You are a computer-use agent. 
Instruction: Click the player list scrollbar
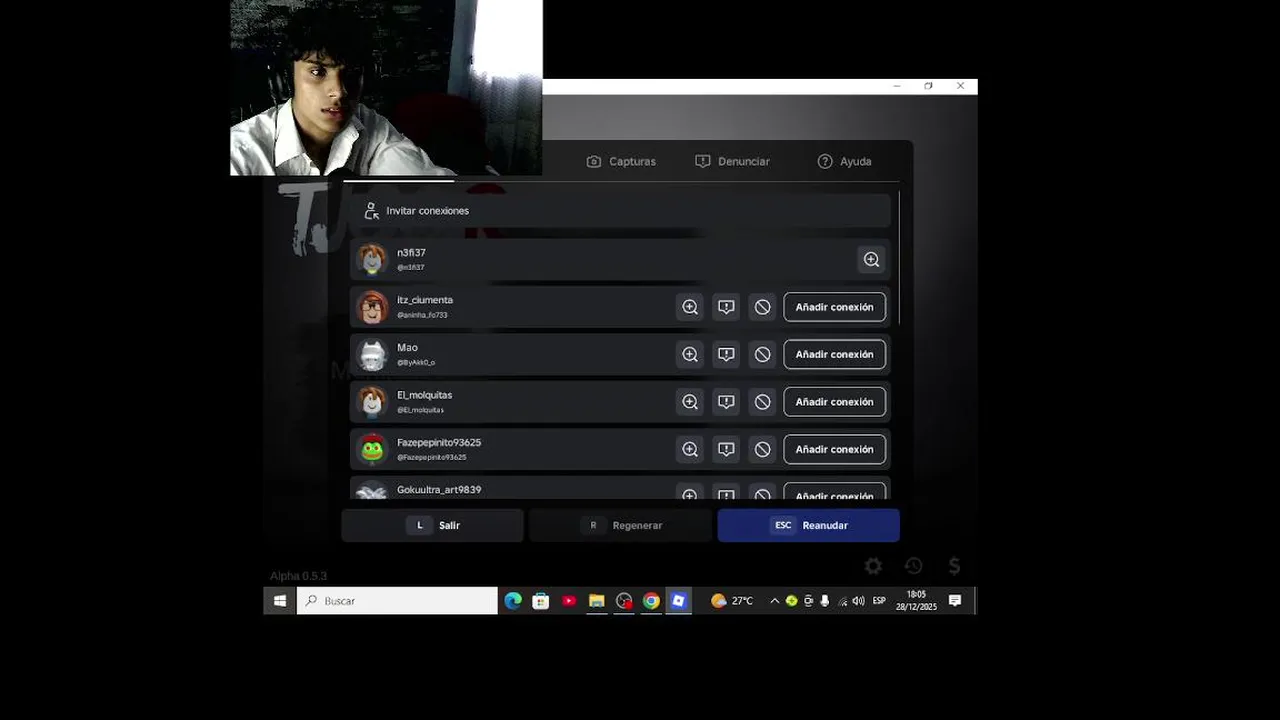pyautogui.click(x=899, y=258)
